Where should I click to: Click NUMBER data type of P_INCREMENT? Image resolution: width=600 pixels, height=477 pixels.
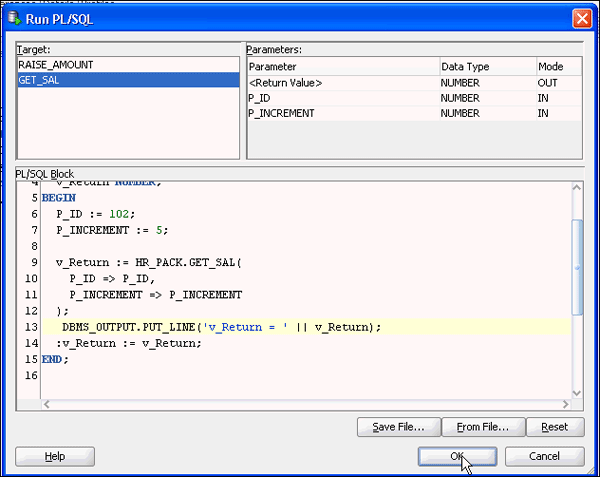(x=460, y=113)
